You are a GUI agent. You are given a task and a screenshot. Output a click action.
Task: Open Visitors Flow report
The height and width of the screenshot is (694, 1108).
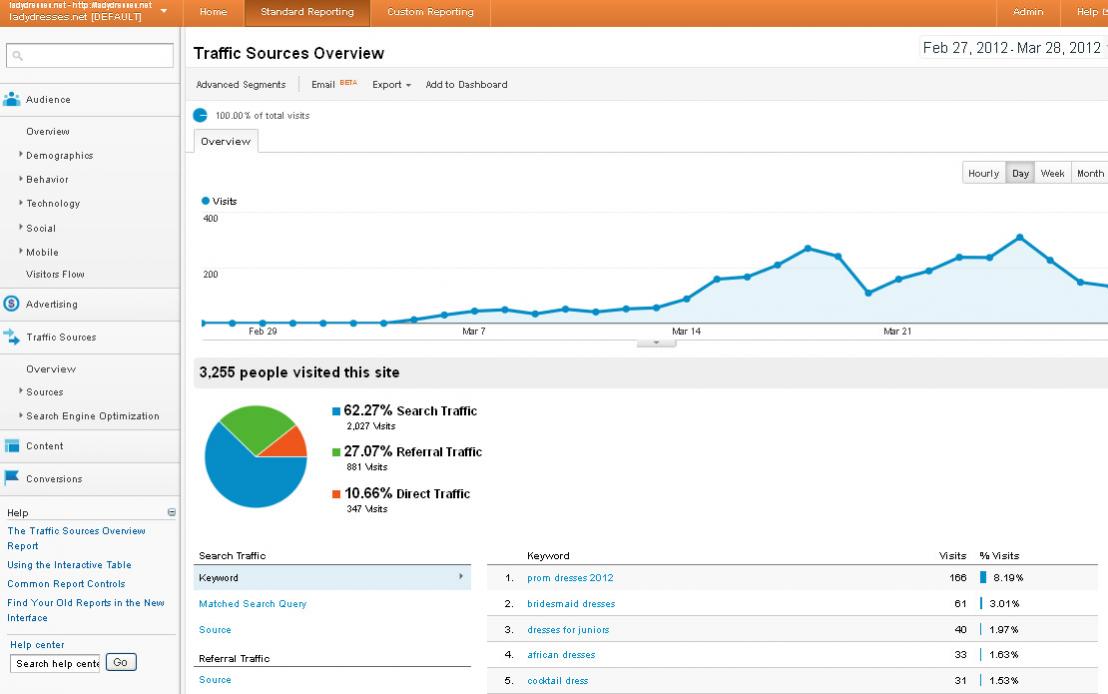(x=55, y=274)
